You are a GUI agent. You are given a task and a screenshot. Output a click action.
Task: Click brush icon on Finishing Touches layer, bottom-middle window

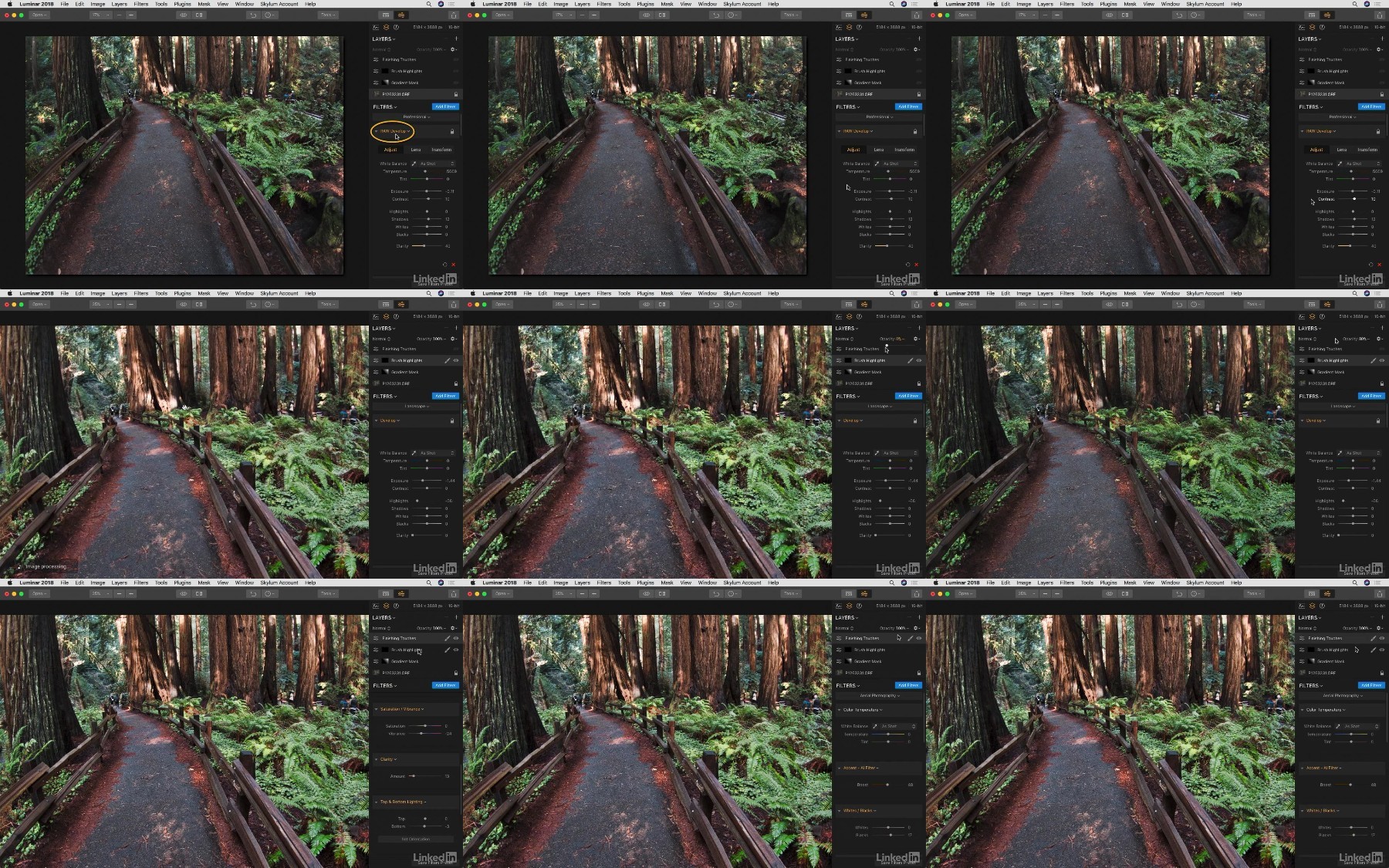[910, 638]
